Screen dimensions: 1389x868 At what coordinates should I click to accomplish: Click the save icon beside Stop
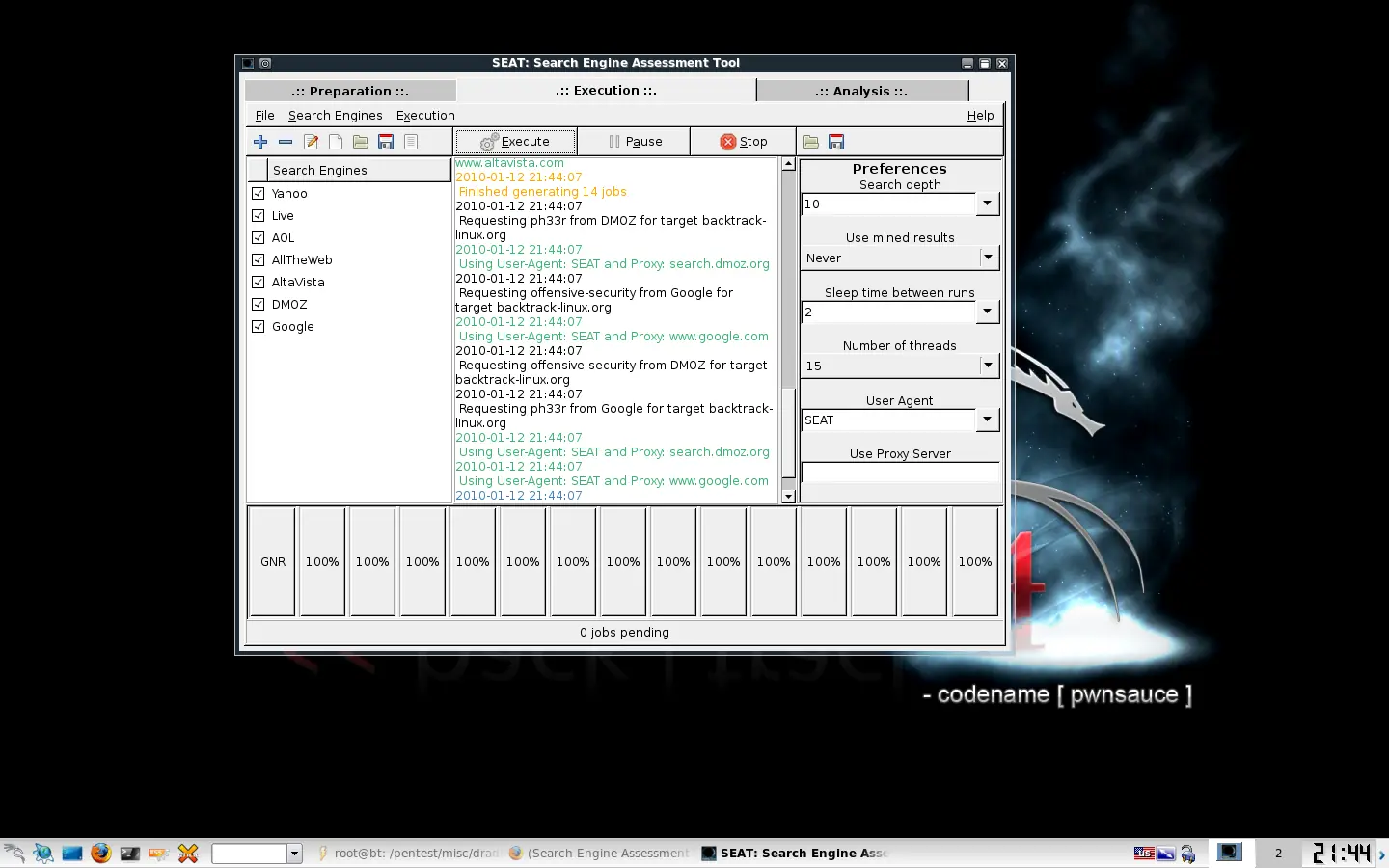point(836,142)
